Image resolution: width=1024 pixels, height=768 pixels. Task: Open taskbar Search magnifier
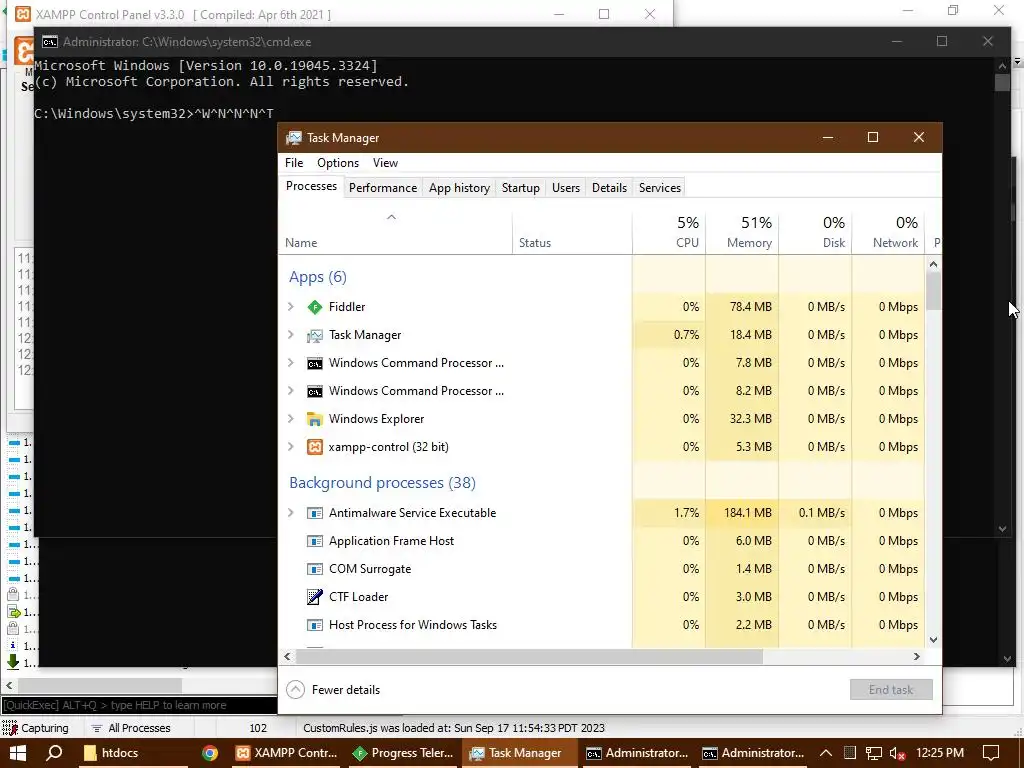(x=55, y=753)
